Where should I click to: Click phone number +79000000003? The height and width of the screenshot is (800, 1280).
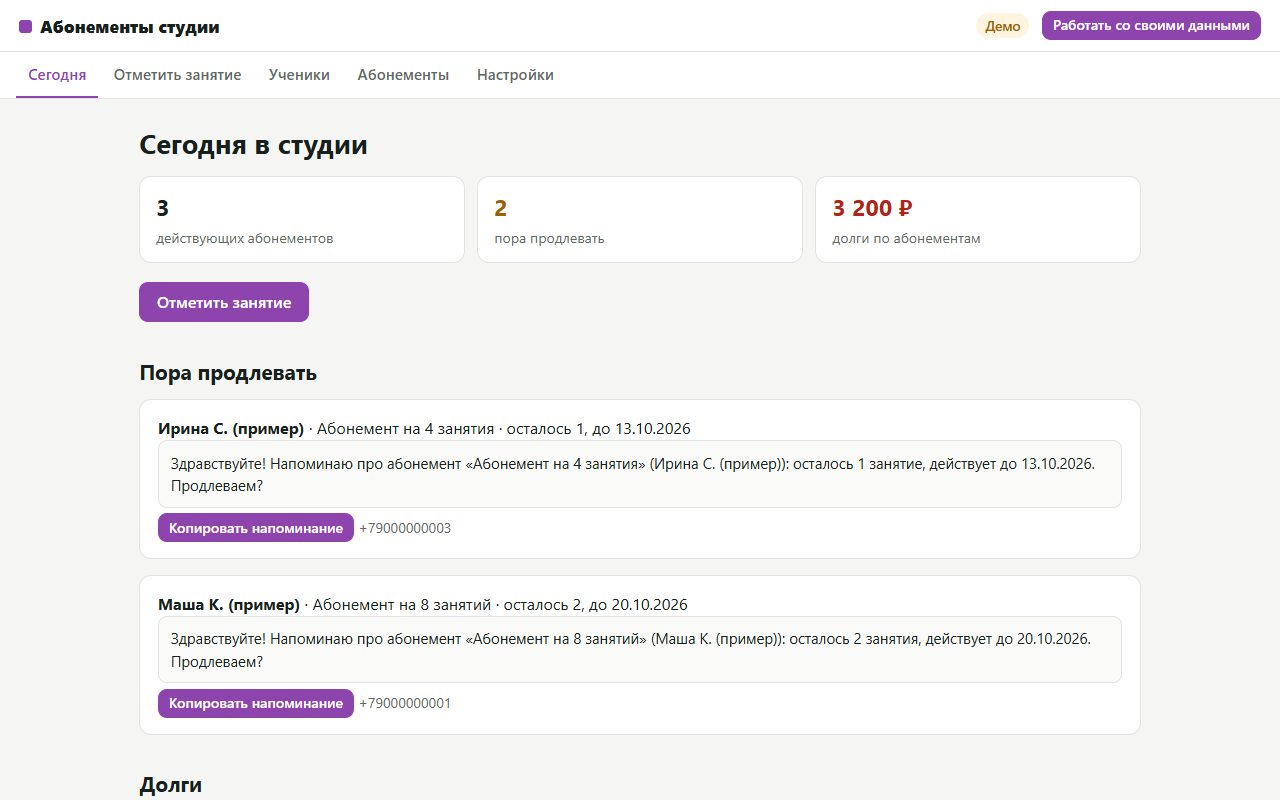(x=405, y=528)
